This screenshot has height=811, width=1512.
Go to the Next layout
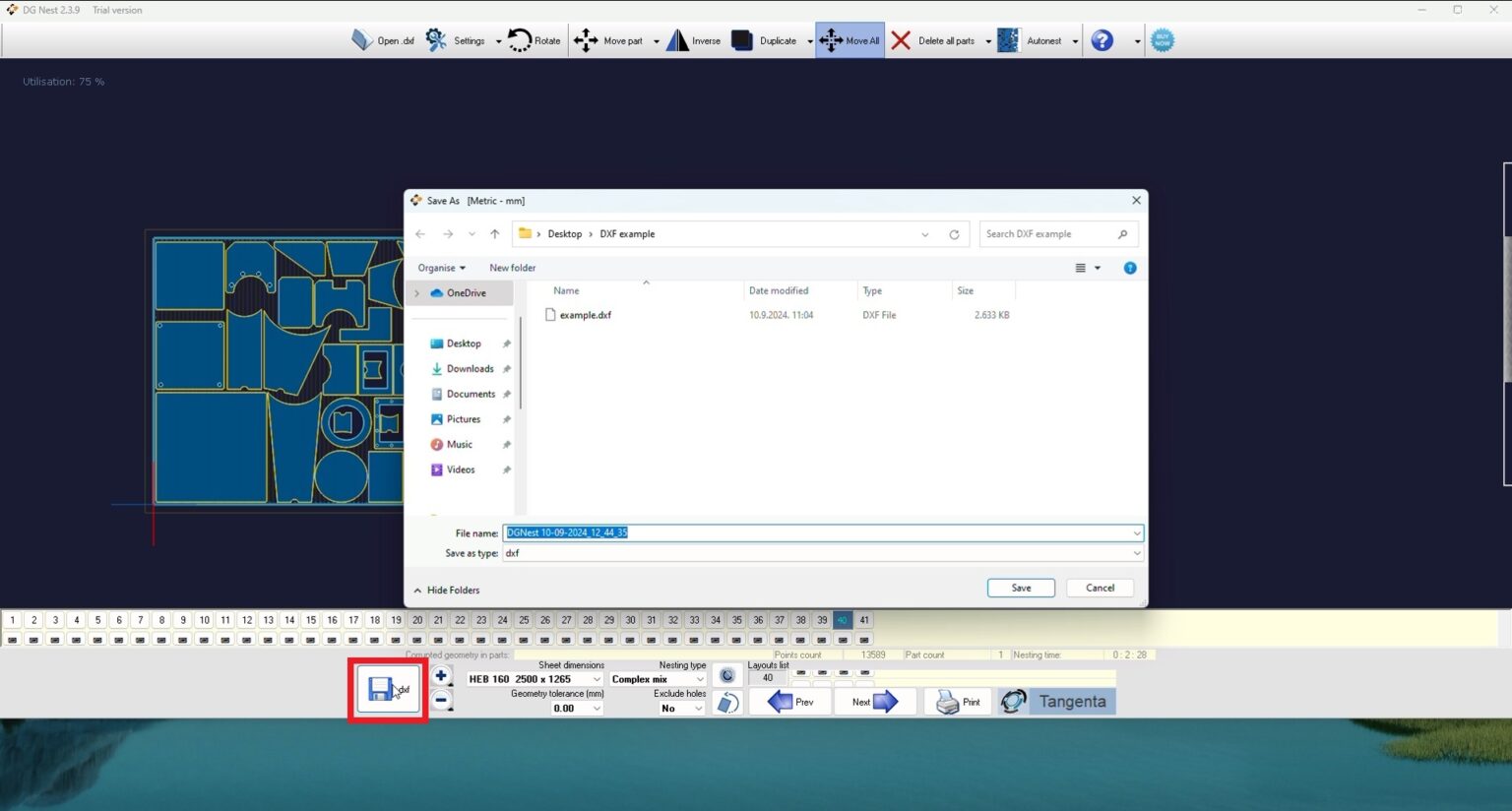[874, 702]
